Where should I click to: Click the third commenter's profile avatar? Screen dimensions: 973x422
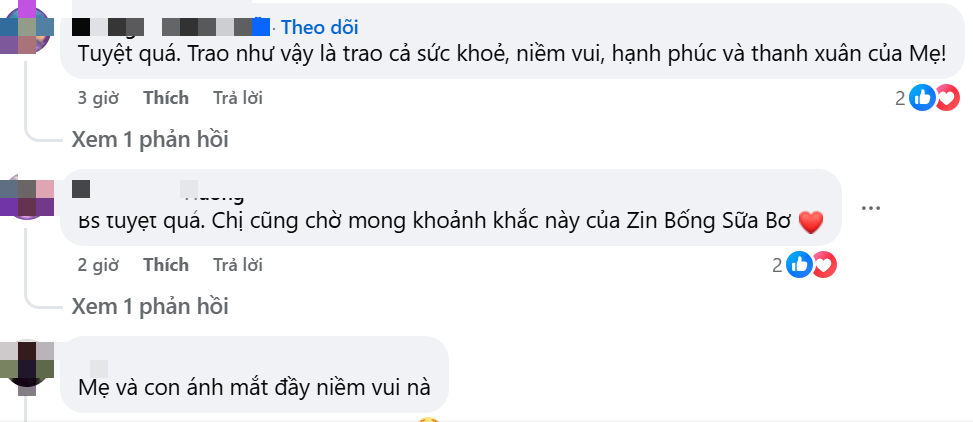coord(27,367)
